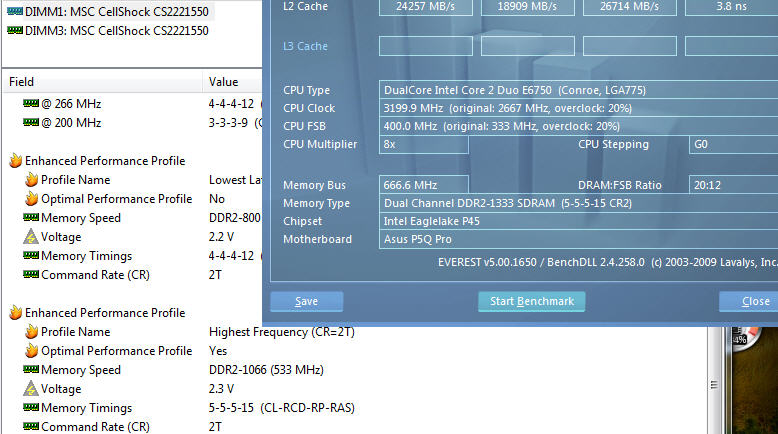Screen dimensions: 778x434
Task: Sort by the Field column header
Action: coord(103,82)
